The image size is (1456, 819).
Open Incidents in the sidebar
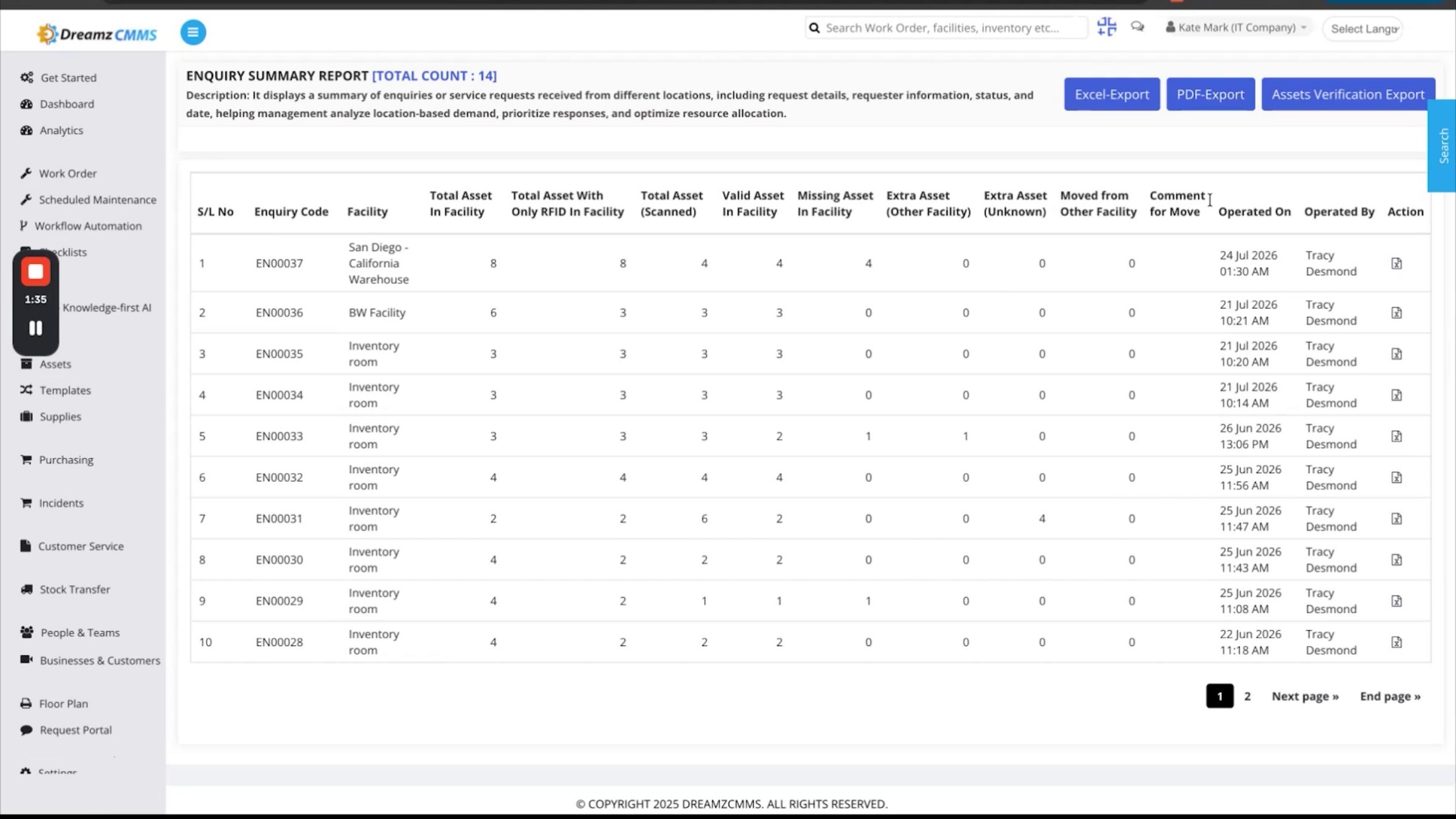pyautogui.click(x=61, y=503)
